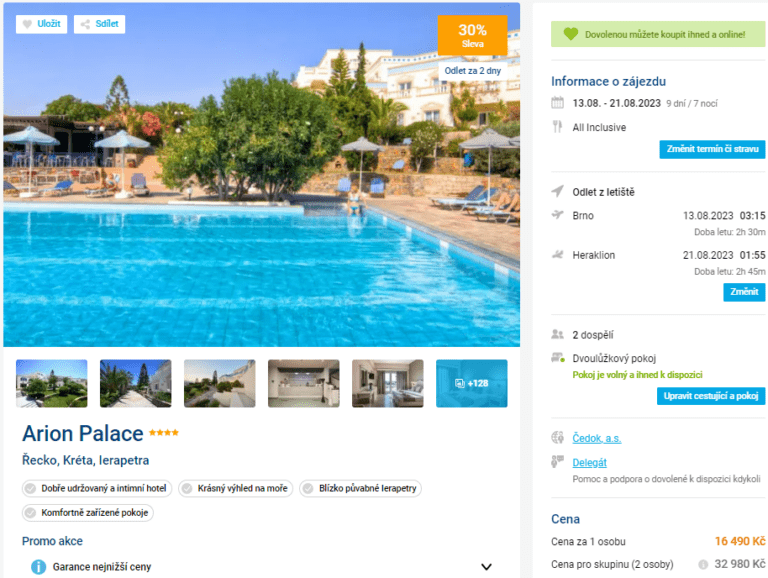
Task: Toggle the 'Komfortně zařízené pokoje' tag
Action: 88,513
